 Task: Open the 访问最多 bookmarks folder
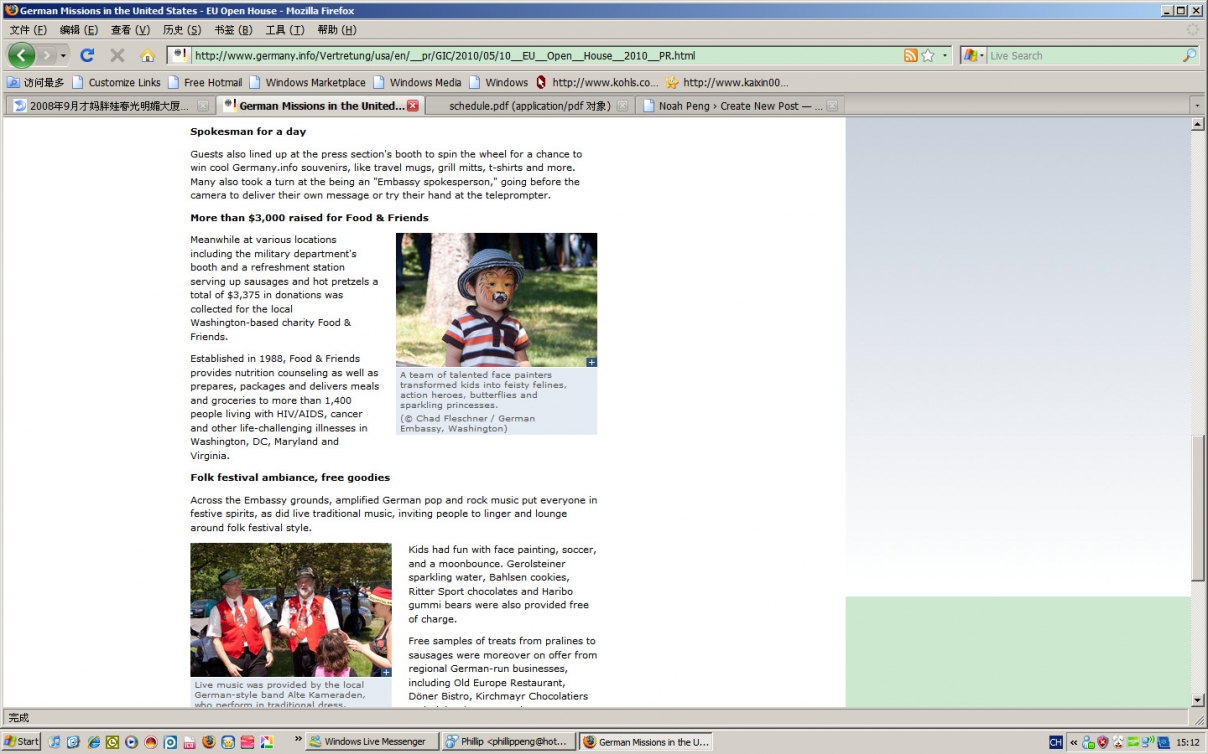(x=36, y=82)
